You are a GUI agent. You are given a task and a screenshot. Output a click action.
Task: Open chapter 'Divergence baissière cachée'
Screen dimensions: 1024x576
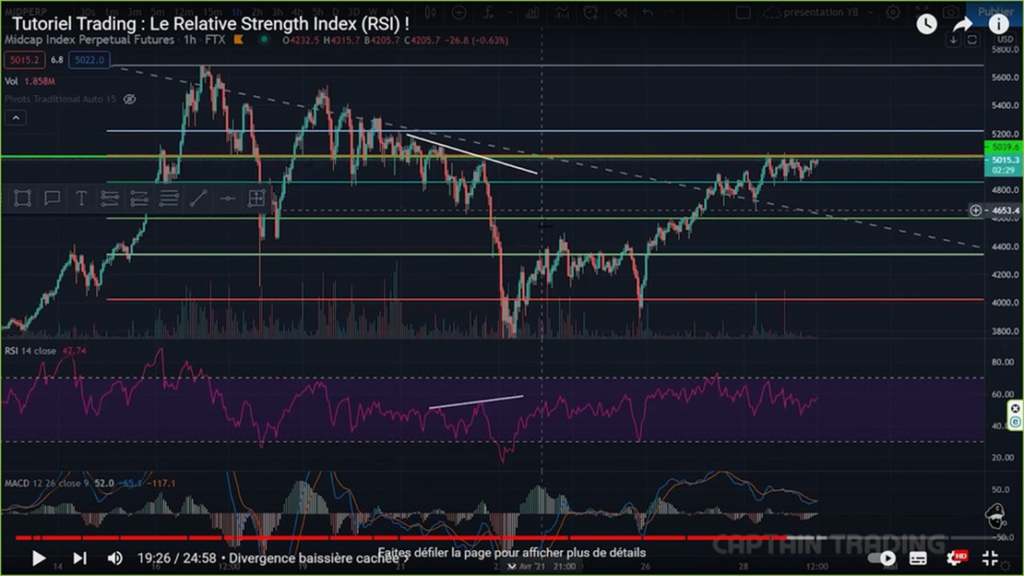point(317,558)
